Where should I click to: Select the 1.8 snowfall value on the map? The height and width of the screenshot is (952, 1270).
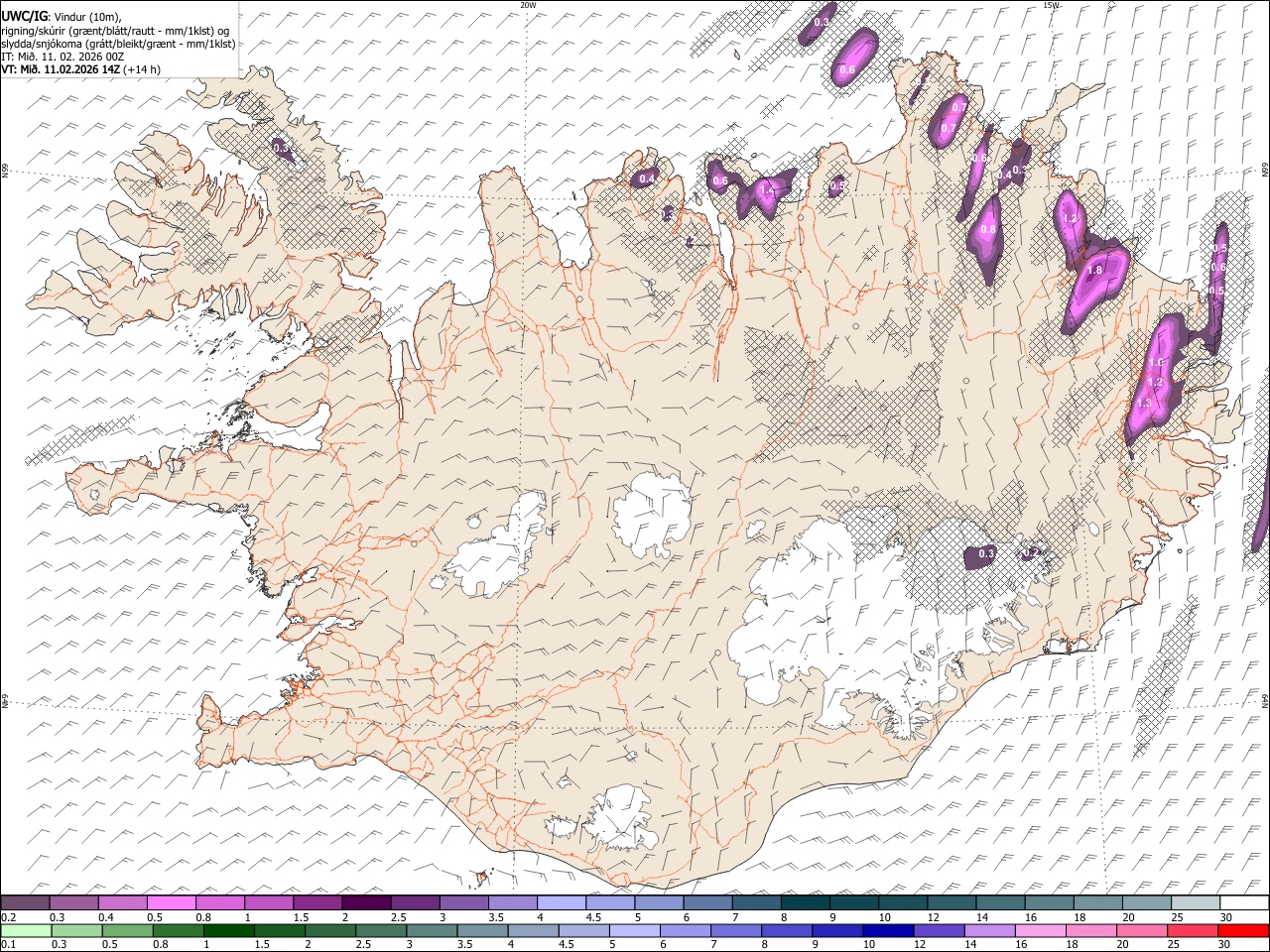pyautogui.click(x=1095, y=270)
